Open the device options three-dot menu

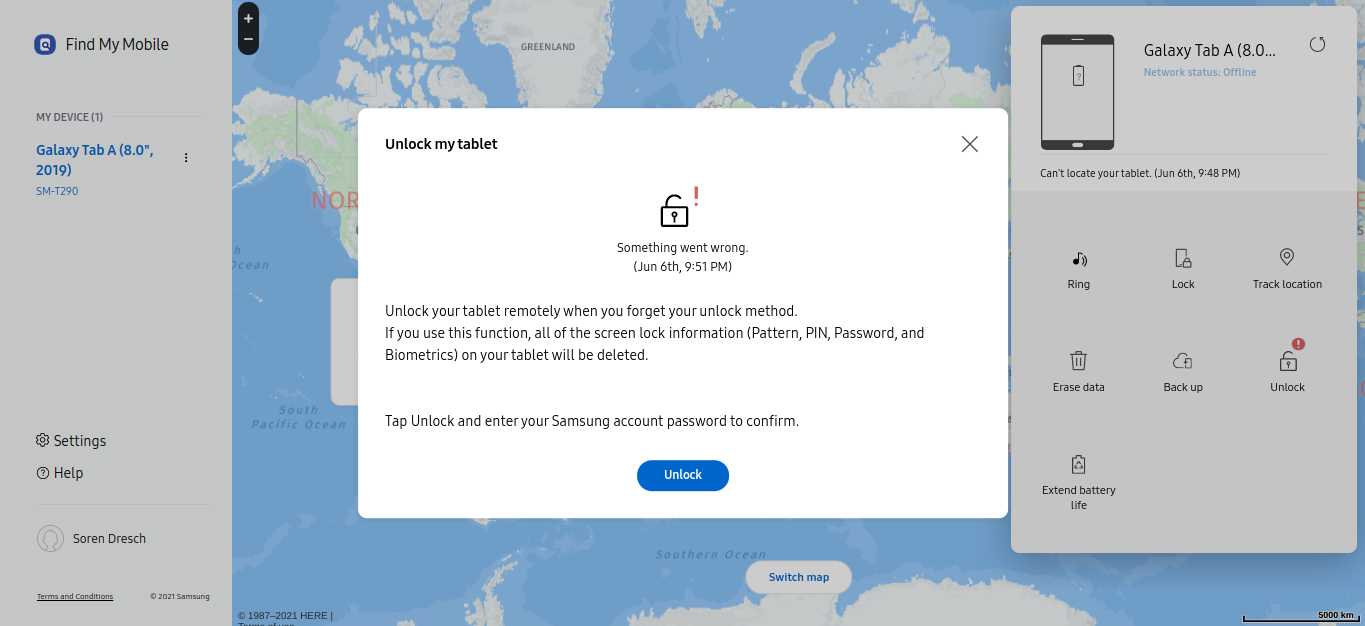point(185,157)
